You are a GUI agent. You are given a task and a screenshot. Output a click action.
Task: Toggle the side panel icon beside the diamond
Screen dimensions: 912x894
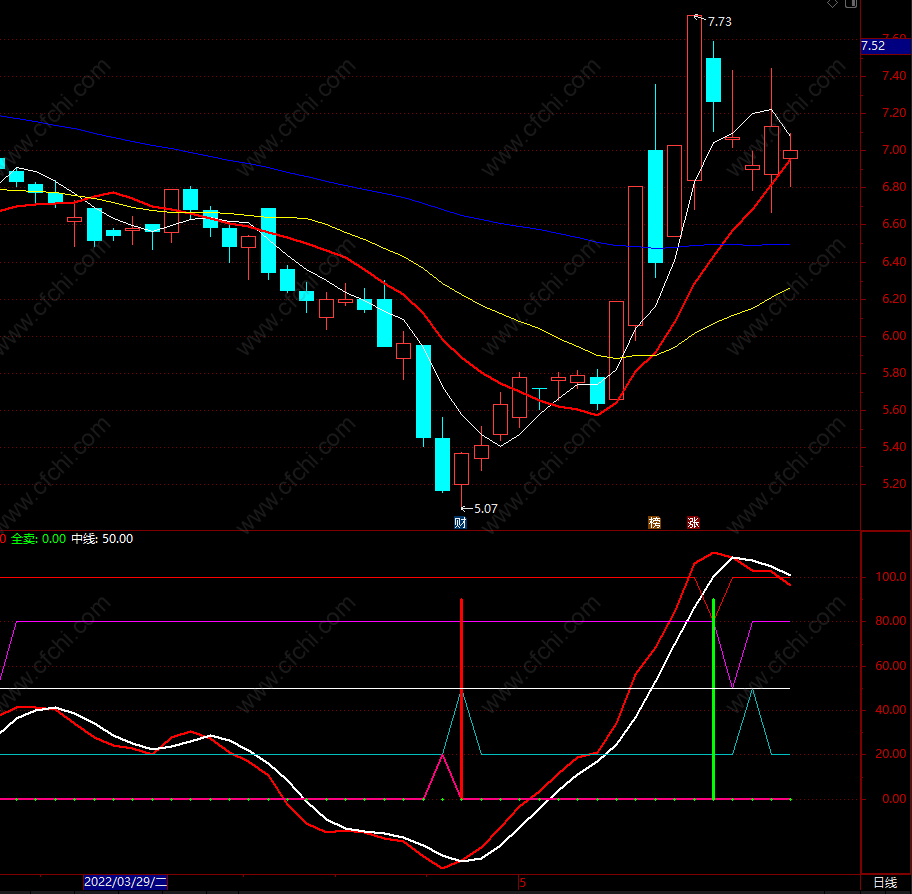[851, 3]
